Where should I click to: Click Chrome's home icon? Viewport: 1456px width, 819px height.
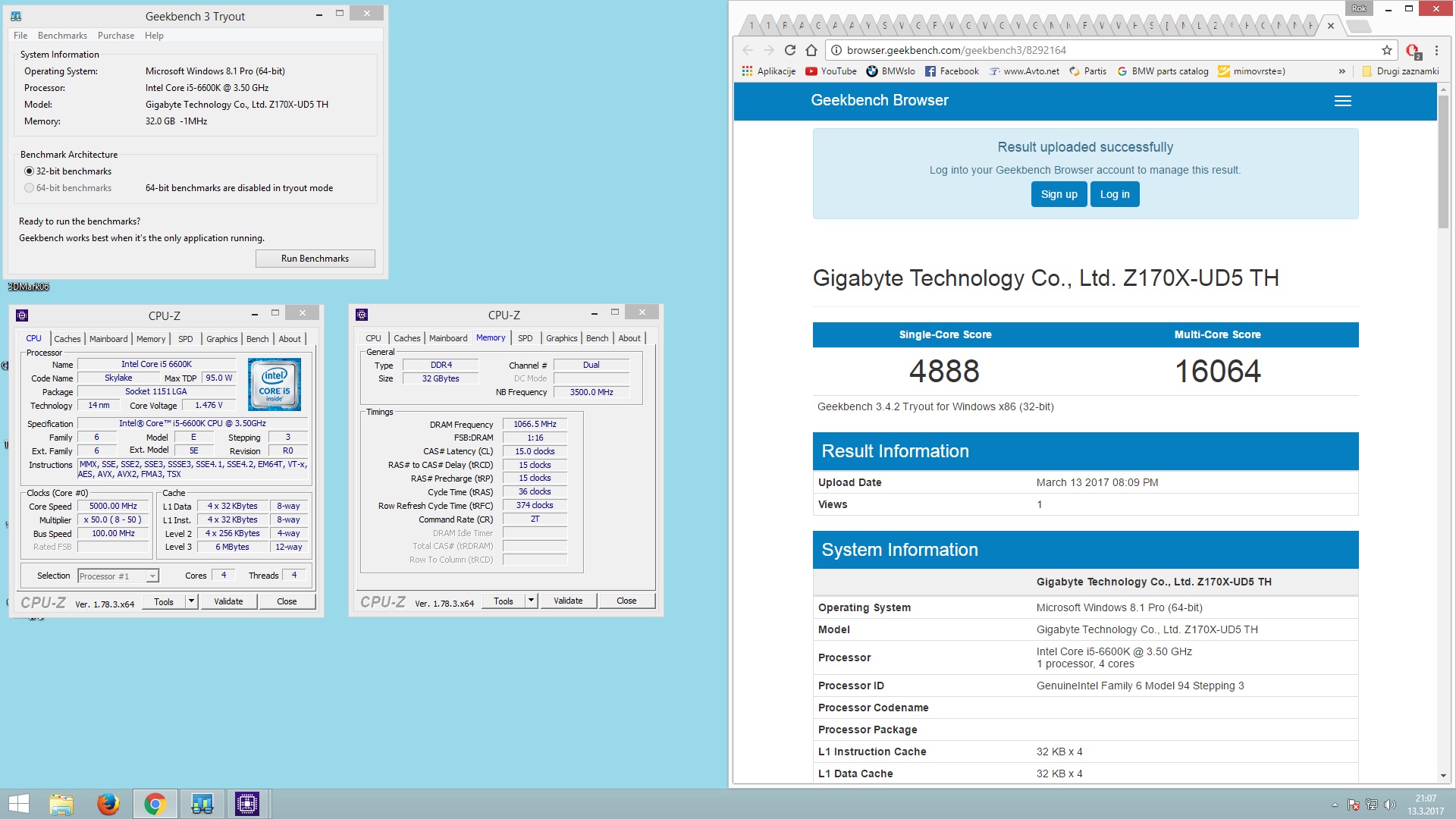click(811, 50)
